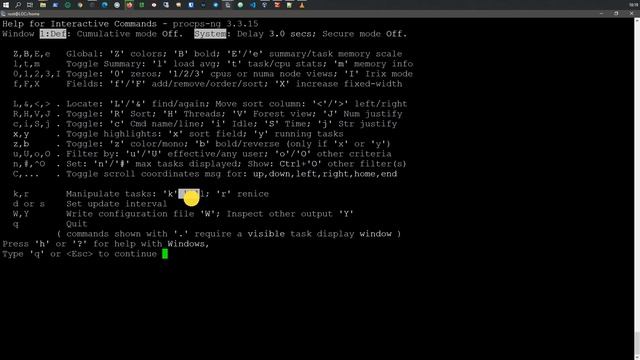Click 'Toggle scroll coordinates msg' row
640x360 pixels.
(205, 174)
